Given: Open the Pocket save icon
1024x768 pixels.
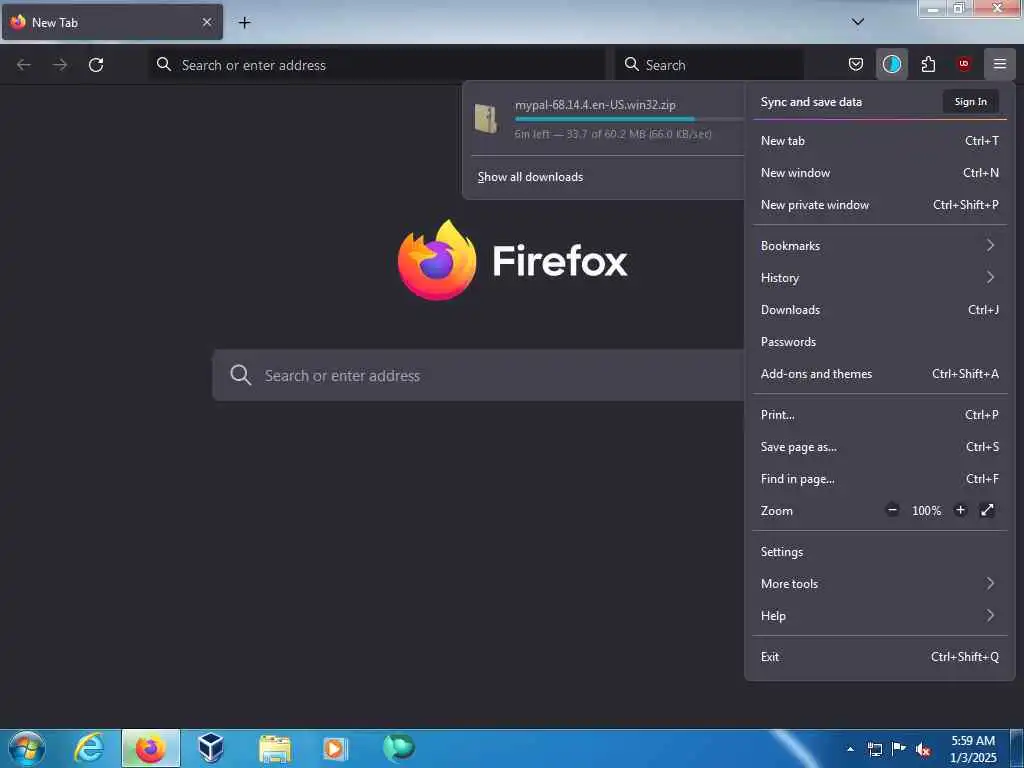Looking at the screenshot, I should tap(856, 64).
